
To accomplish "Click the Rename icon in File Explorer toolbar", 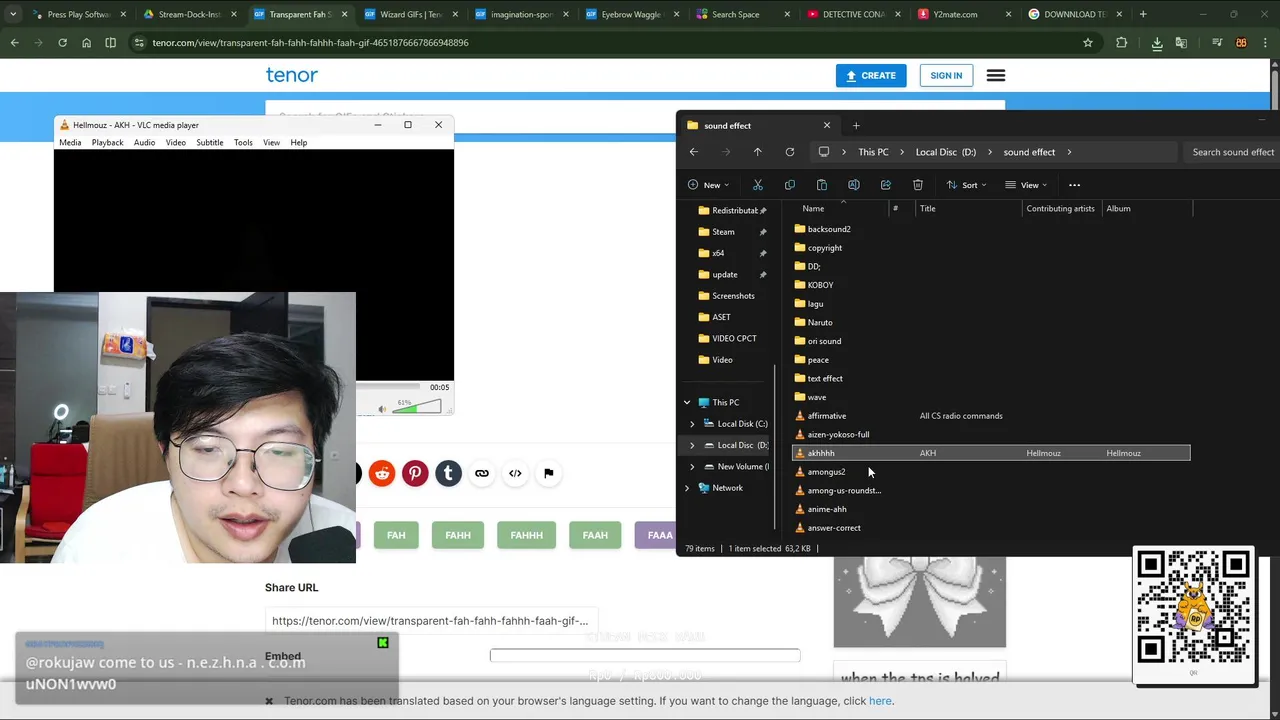I will (854, 185).
